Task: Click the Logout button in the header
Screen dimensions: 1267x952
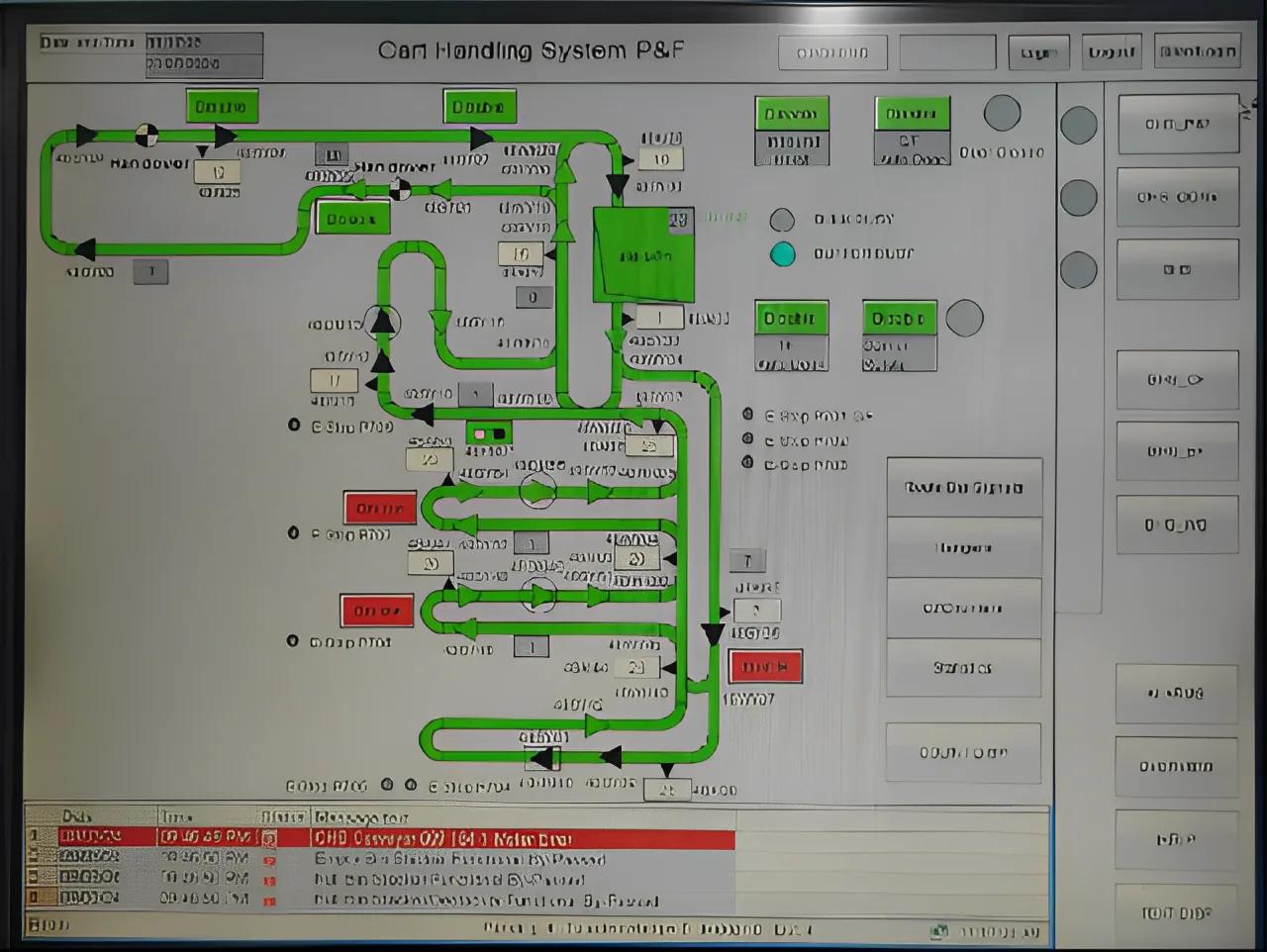Action: coord(1111,51)
